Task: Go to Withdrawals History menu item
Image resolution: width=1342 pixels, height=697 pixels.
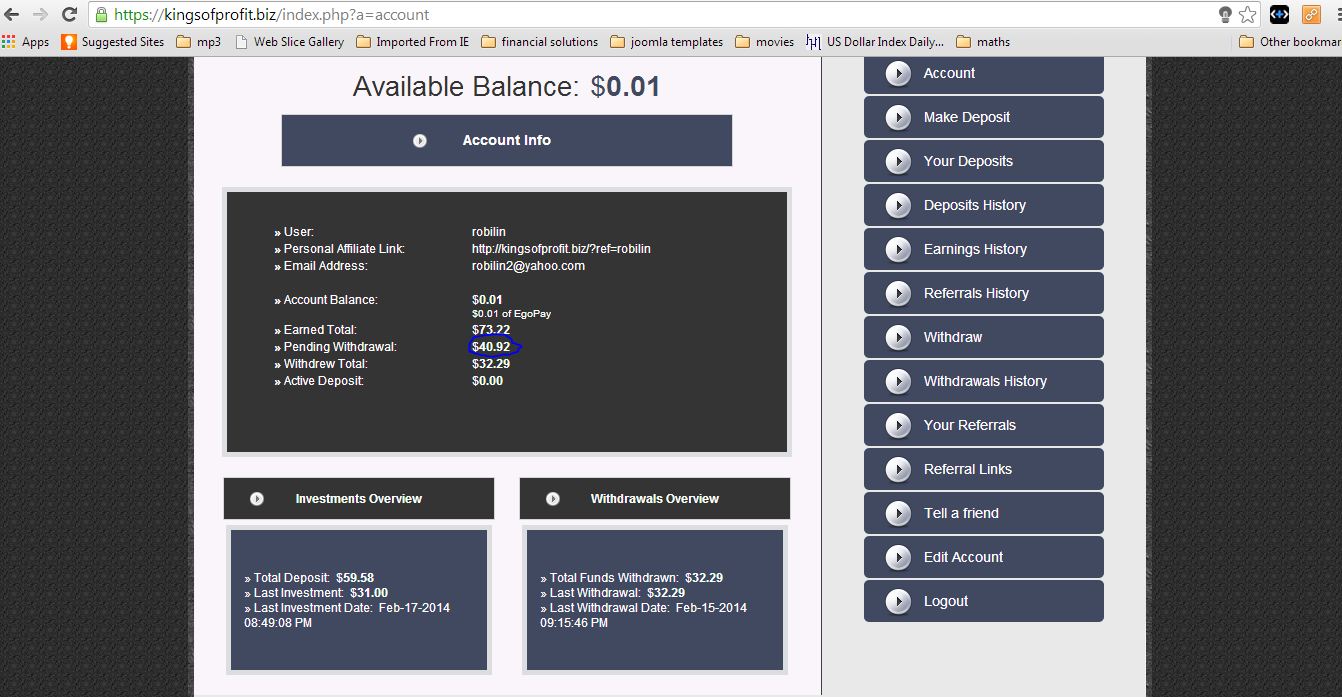Action: click(x=983, y=381)
